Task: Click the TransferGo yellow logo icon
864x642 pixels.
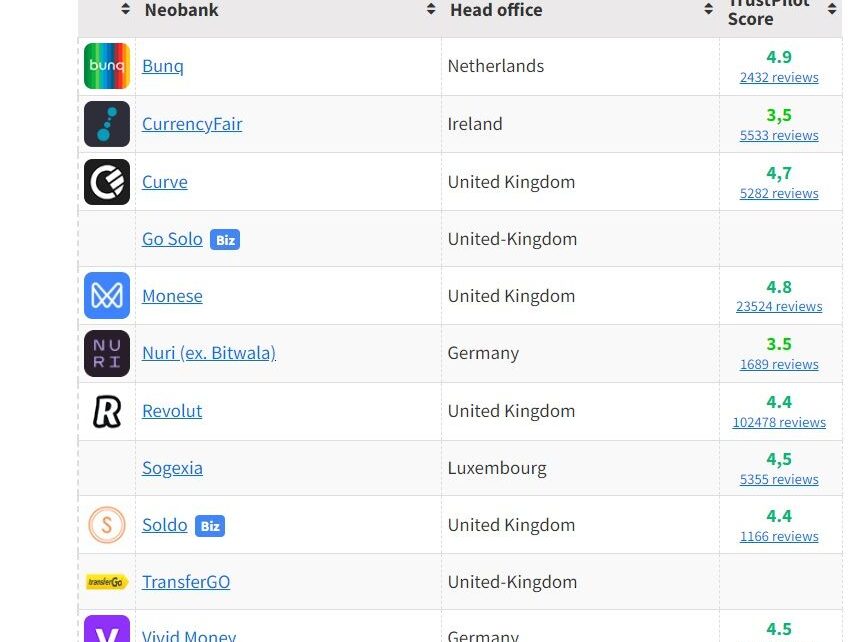Action: (107, 582)
